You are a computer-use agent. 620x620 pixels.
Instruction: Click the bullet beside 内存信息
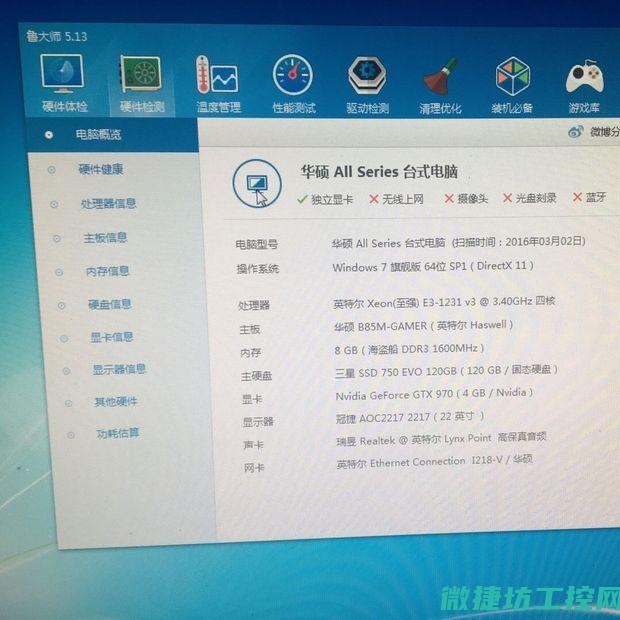pyautogui.click(x=59, y=272)
